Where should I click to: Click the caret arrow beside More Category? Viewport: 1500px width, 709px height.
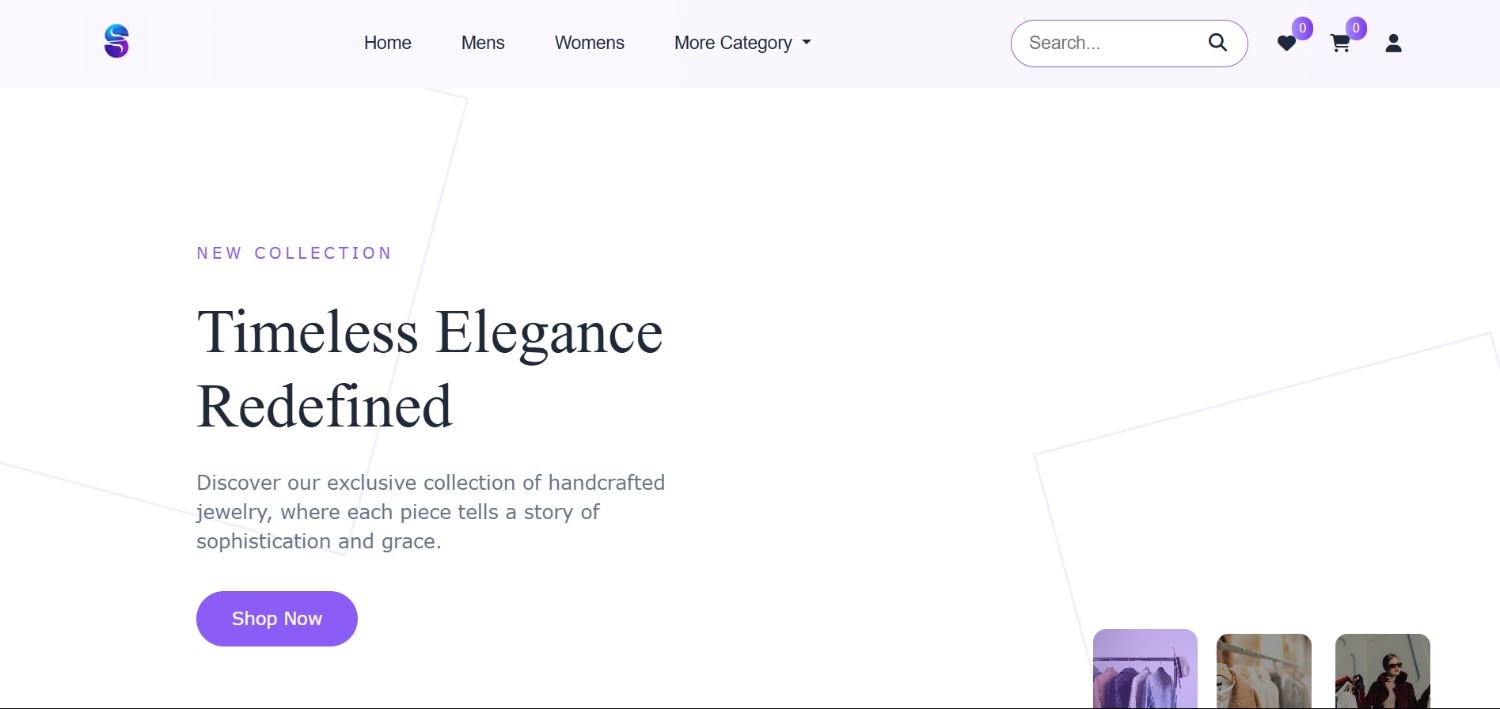[807, 43]
